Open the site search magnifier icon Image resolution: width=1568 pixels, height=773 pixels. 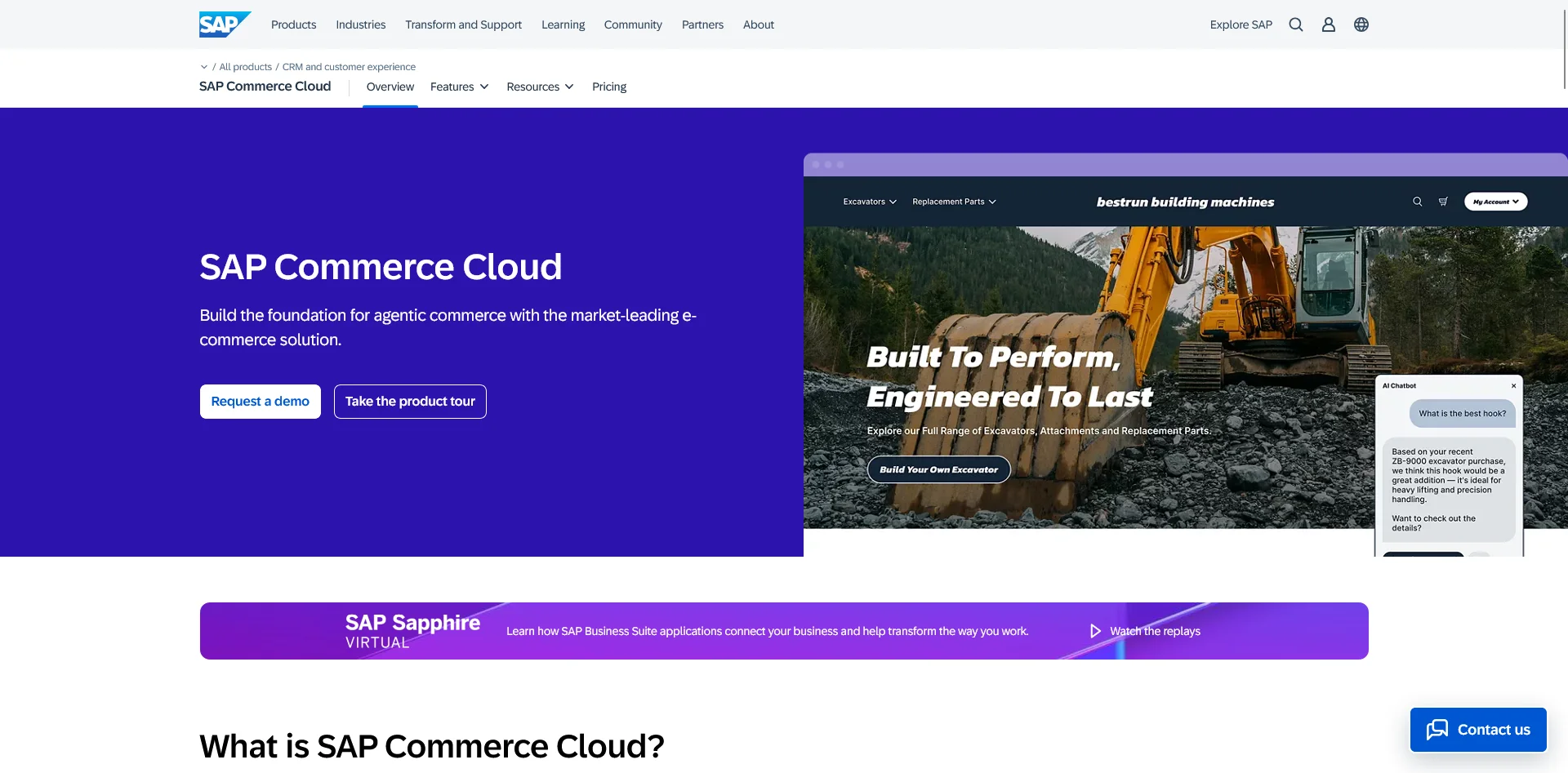pyautogui.click(x=1296, y=24)
